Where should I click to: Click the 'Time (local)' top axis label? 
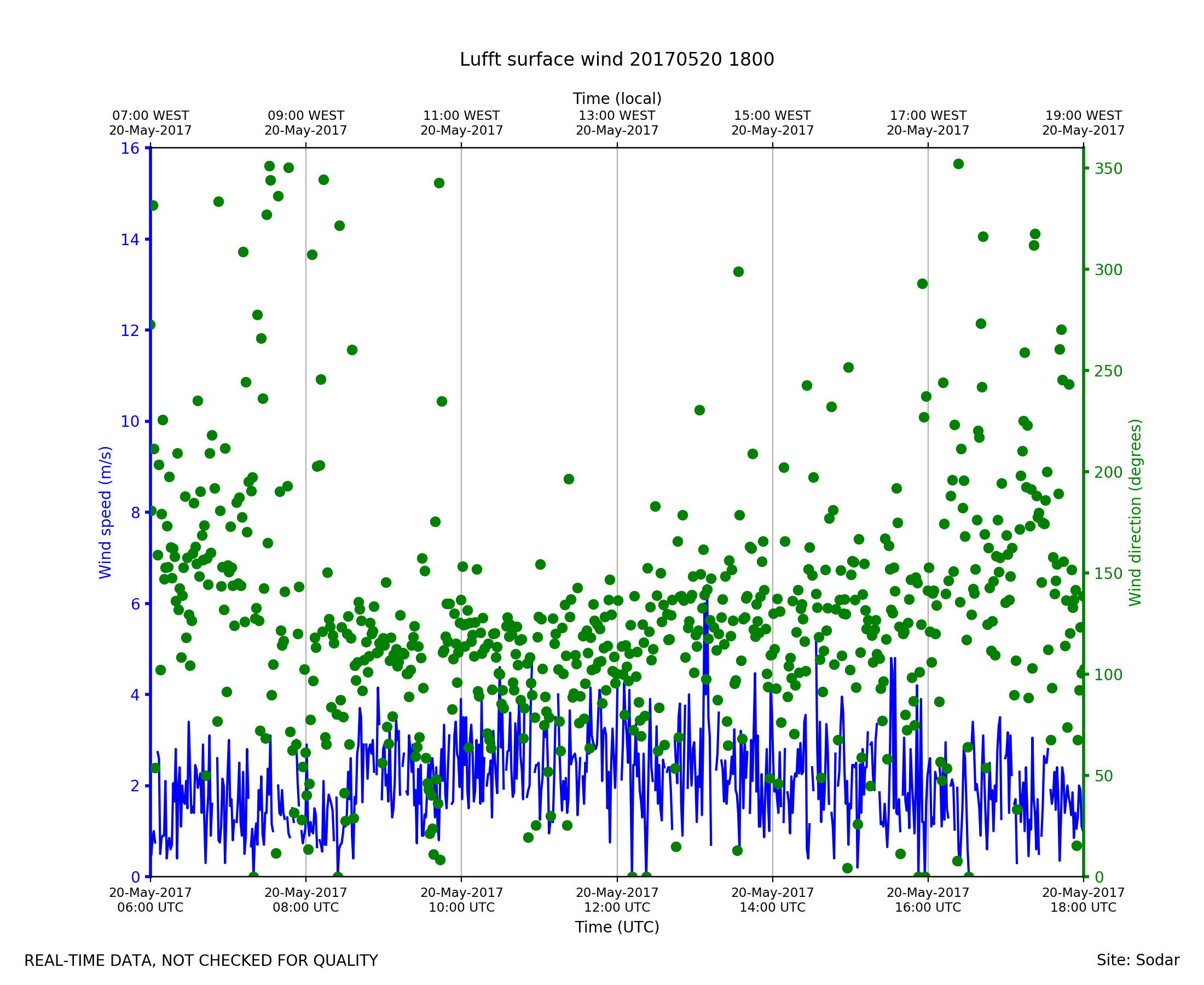click(x=617, y=99)
